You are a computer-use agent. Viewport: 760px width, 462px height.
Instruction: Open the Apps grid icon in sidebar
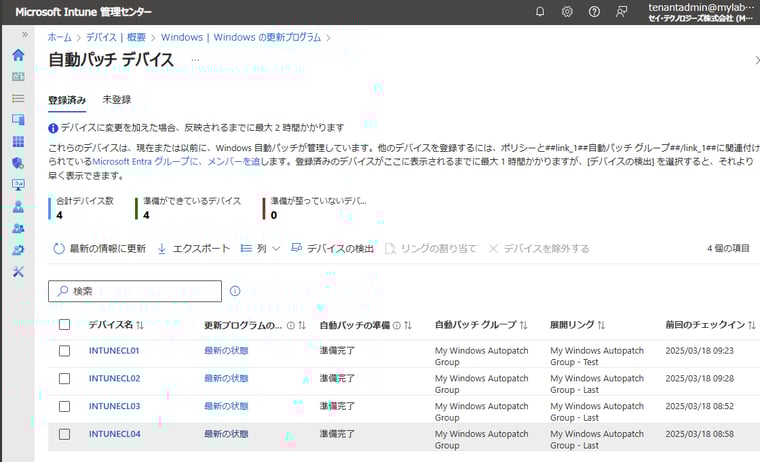[18, 142]
